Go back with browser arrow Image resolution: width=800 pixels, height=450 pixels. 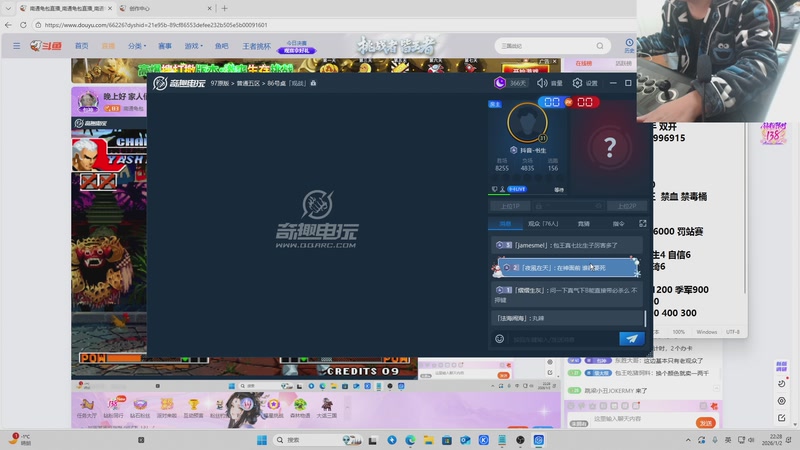click(x=8, y=24)
